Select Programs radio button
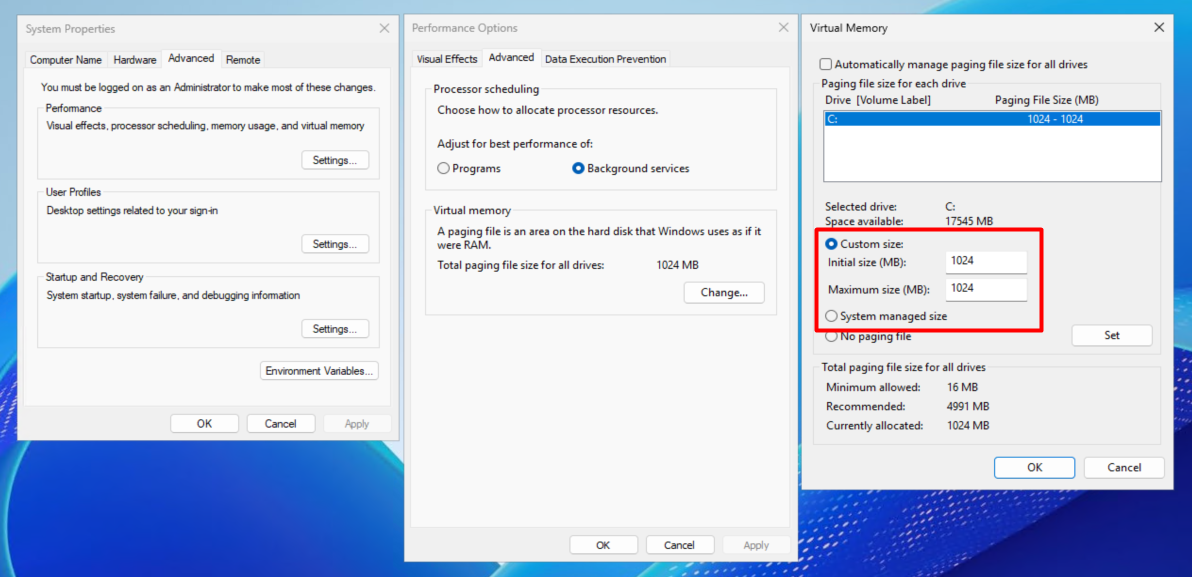This screenshot has width=1192, height=577. [x=469, y=169]
